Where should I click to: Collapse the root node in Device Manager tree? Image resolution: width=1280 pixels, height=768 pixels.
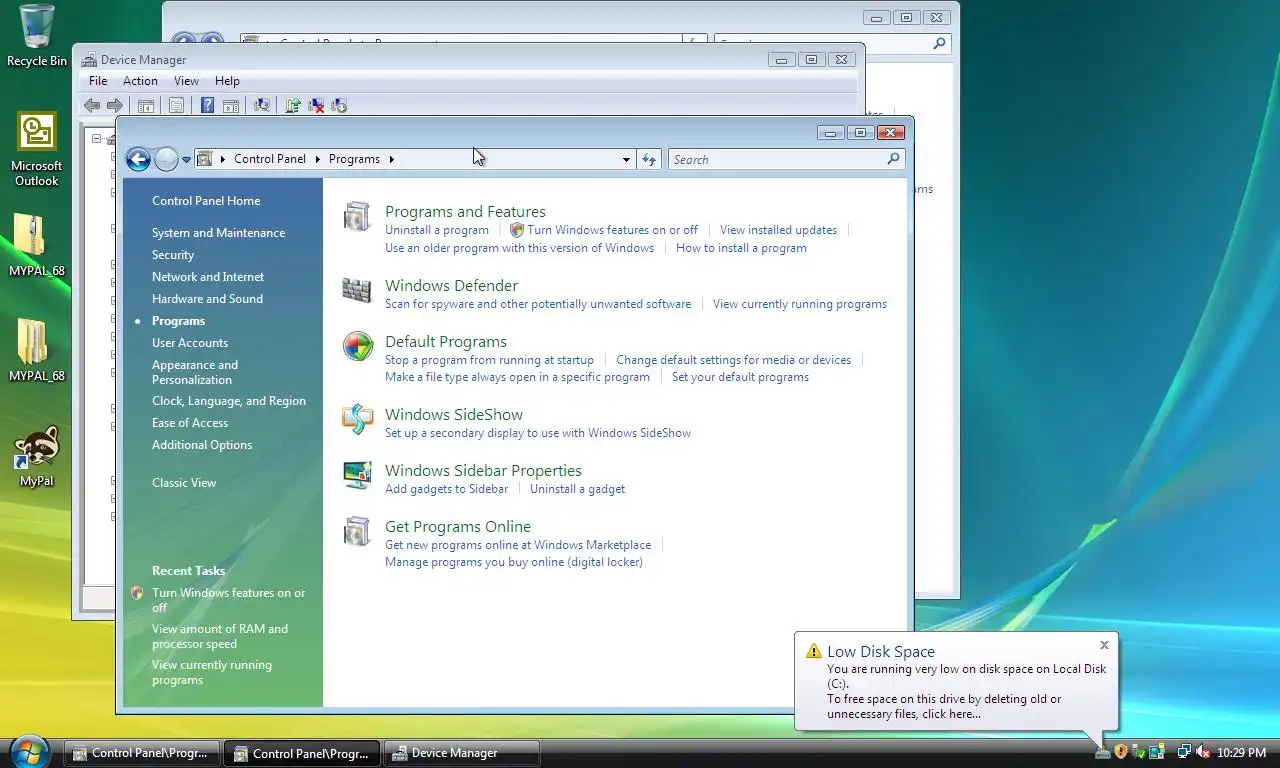(x=97, y=139)
